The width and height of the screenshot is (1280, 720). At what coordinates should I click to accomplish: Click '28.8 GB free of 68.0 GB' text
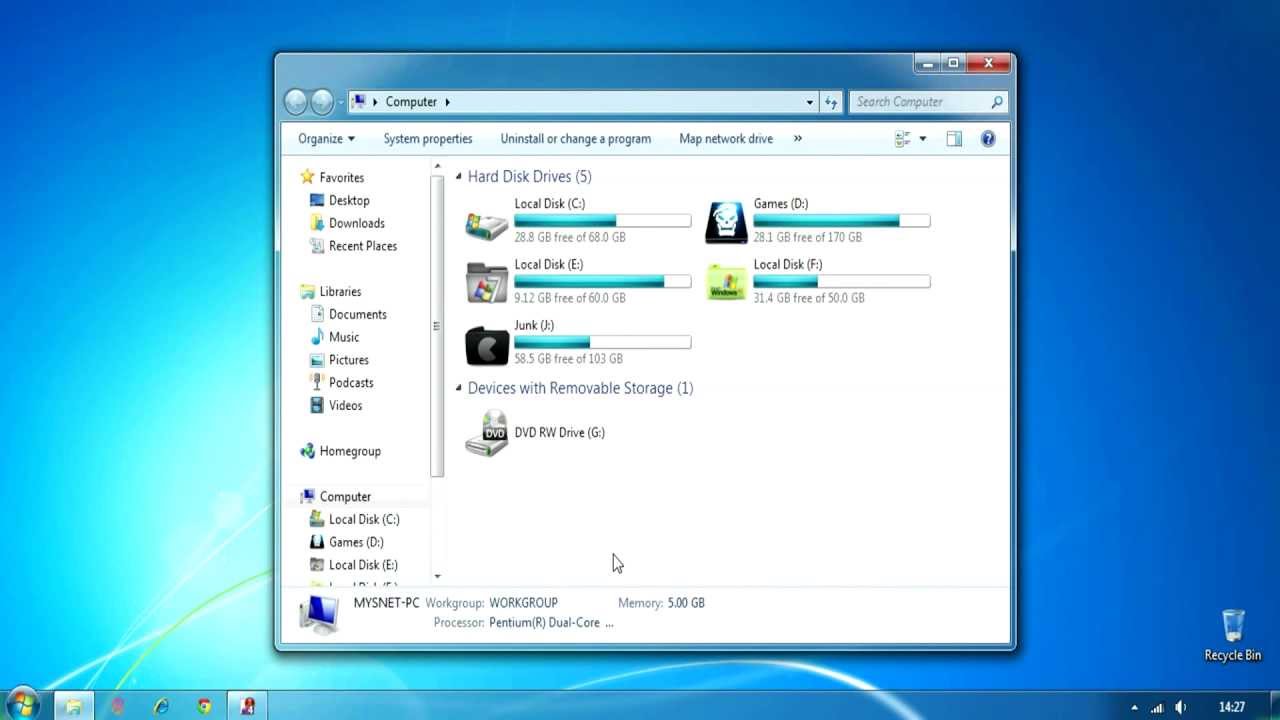click(x=570, y=238)
